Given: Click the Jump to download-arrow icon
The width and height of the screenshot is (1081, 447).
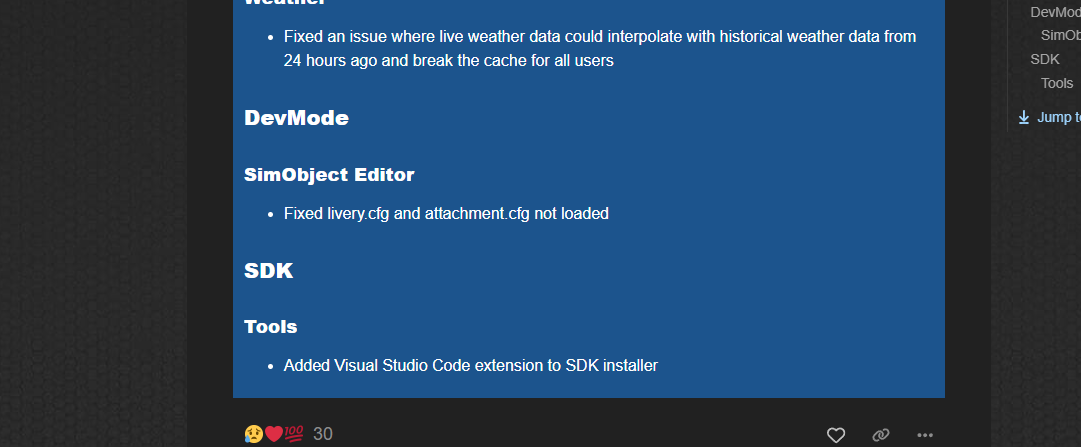Looking at the screenshot, I should click(1024, 117).
